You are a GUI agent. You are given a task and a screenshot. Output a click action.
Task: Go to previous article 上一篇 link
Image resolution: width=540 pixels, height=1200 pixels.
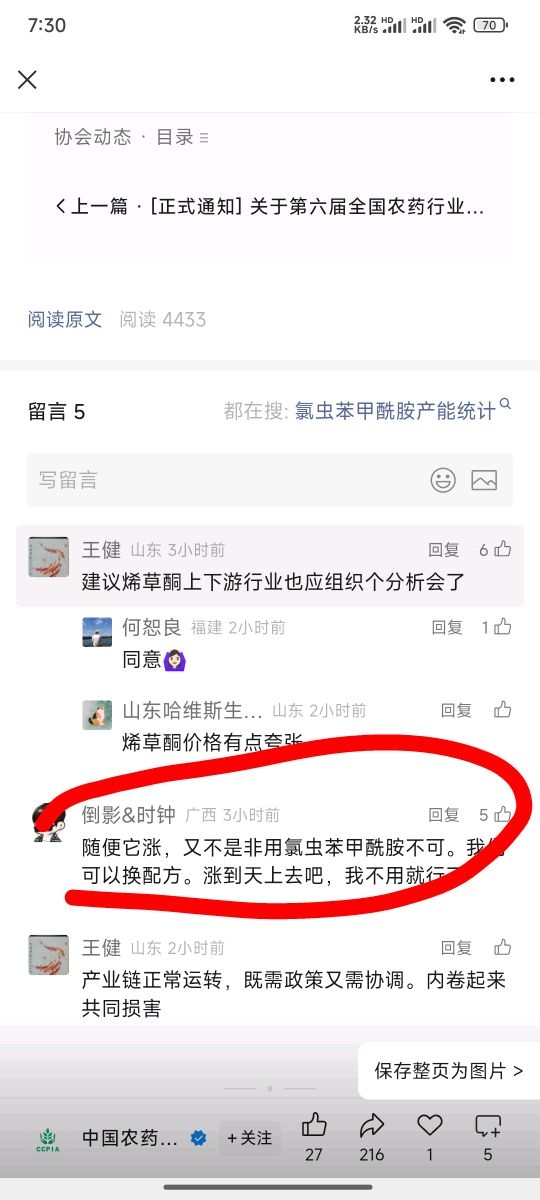tap(269, 207)
